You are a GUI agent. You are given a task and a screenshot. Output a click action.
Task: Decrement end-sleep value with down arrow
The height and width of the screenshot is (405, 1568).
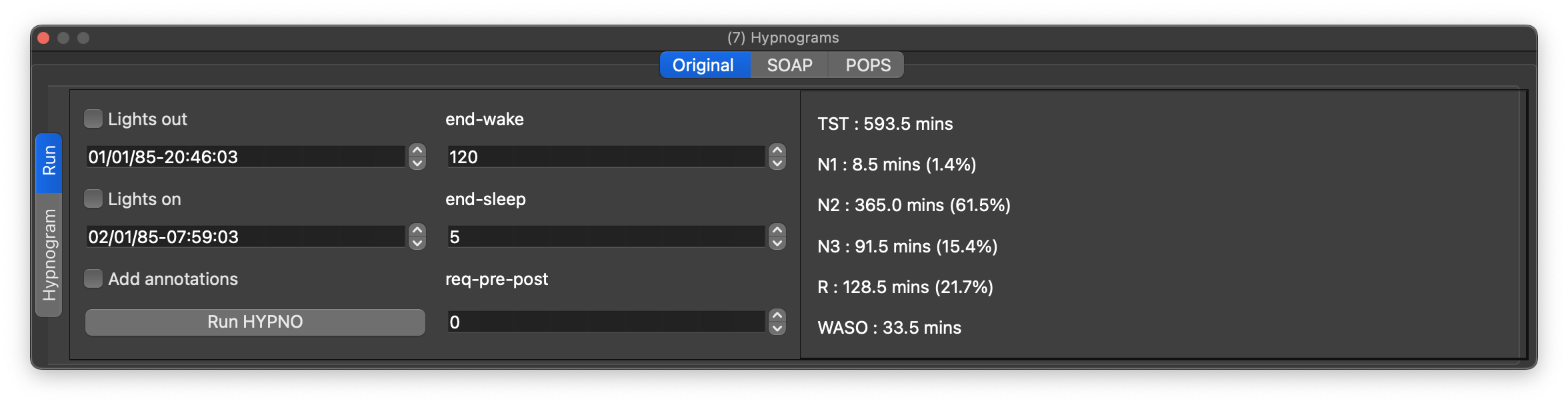tap(777, 243)
